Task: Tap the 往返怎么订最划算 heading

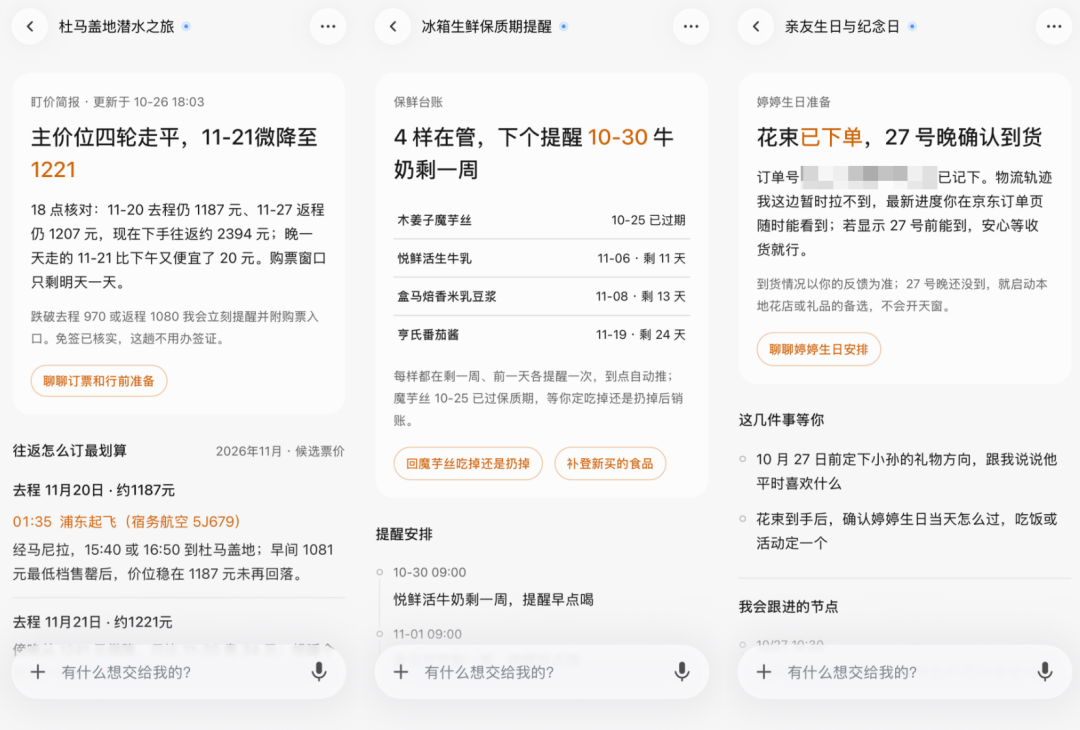Action: [x=70, y=451]
